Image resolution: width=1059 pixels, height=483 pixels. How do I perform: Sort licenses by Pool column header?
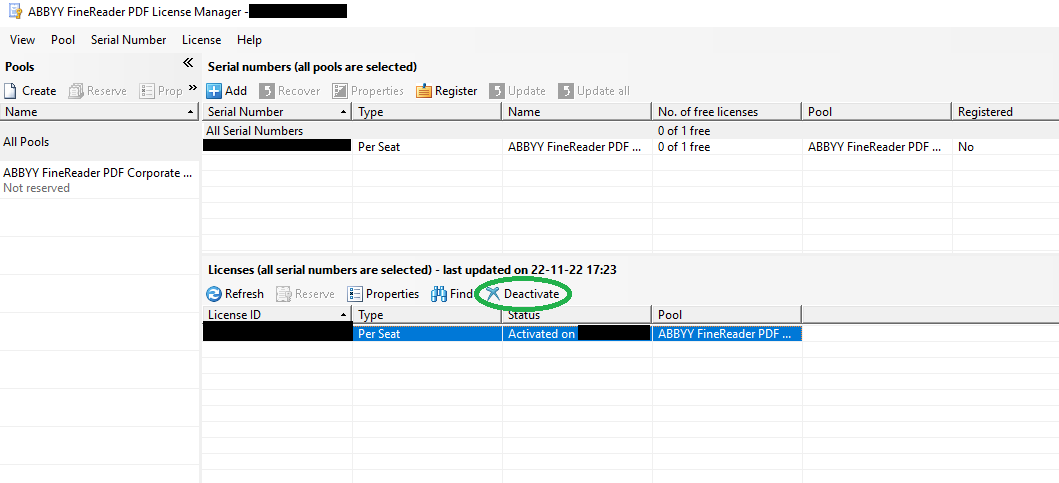(727, 315)
